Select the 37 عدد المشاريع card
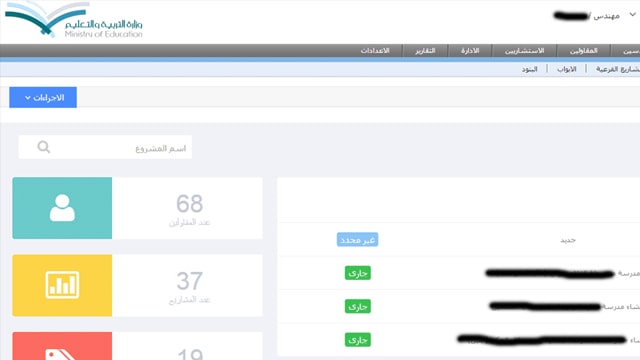 187,285
